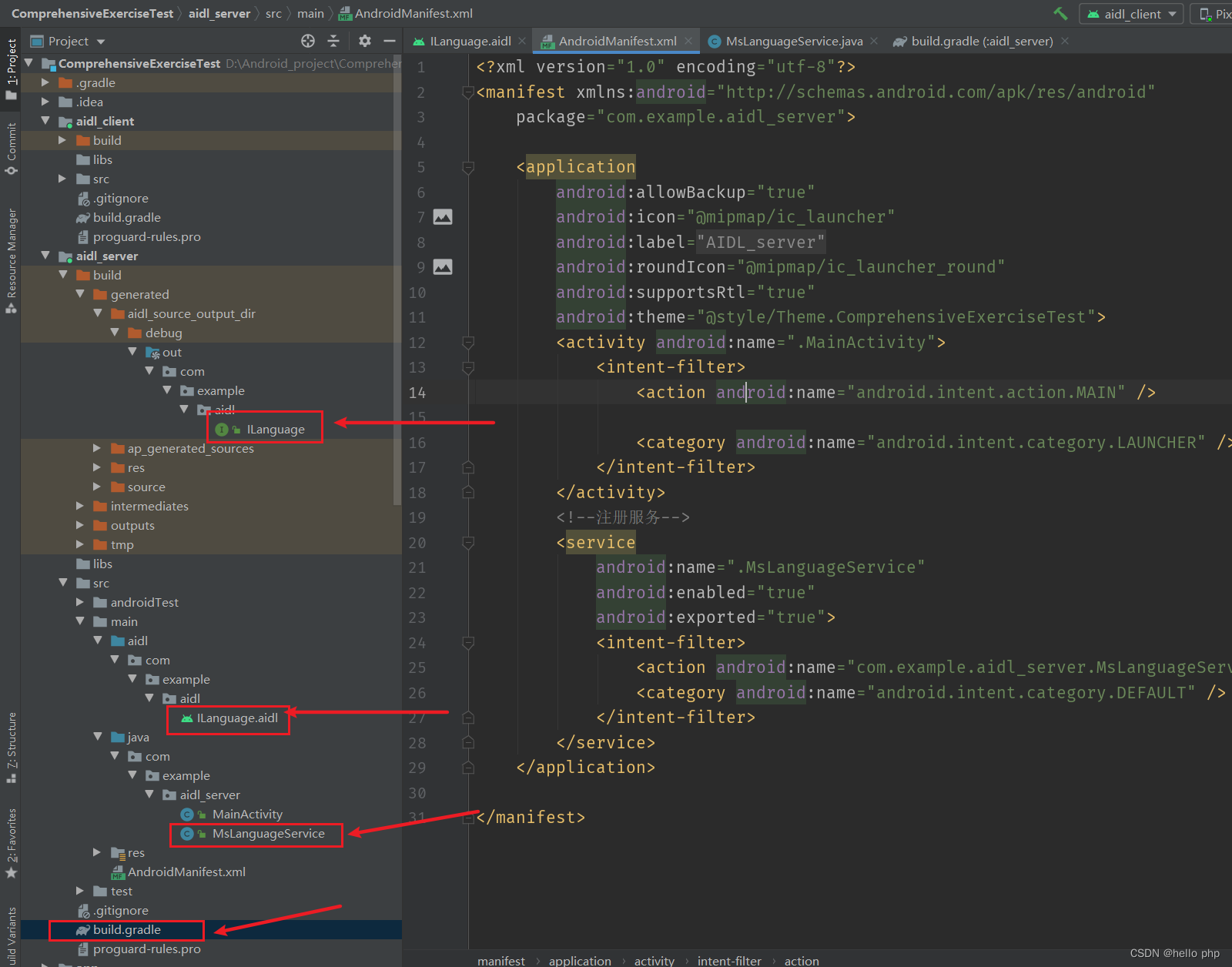Open the Project view dropdown
The height and width of the screenshot is (967, 1232).
coord(68,41)
